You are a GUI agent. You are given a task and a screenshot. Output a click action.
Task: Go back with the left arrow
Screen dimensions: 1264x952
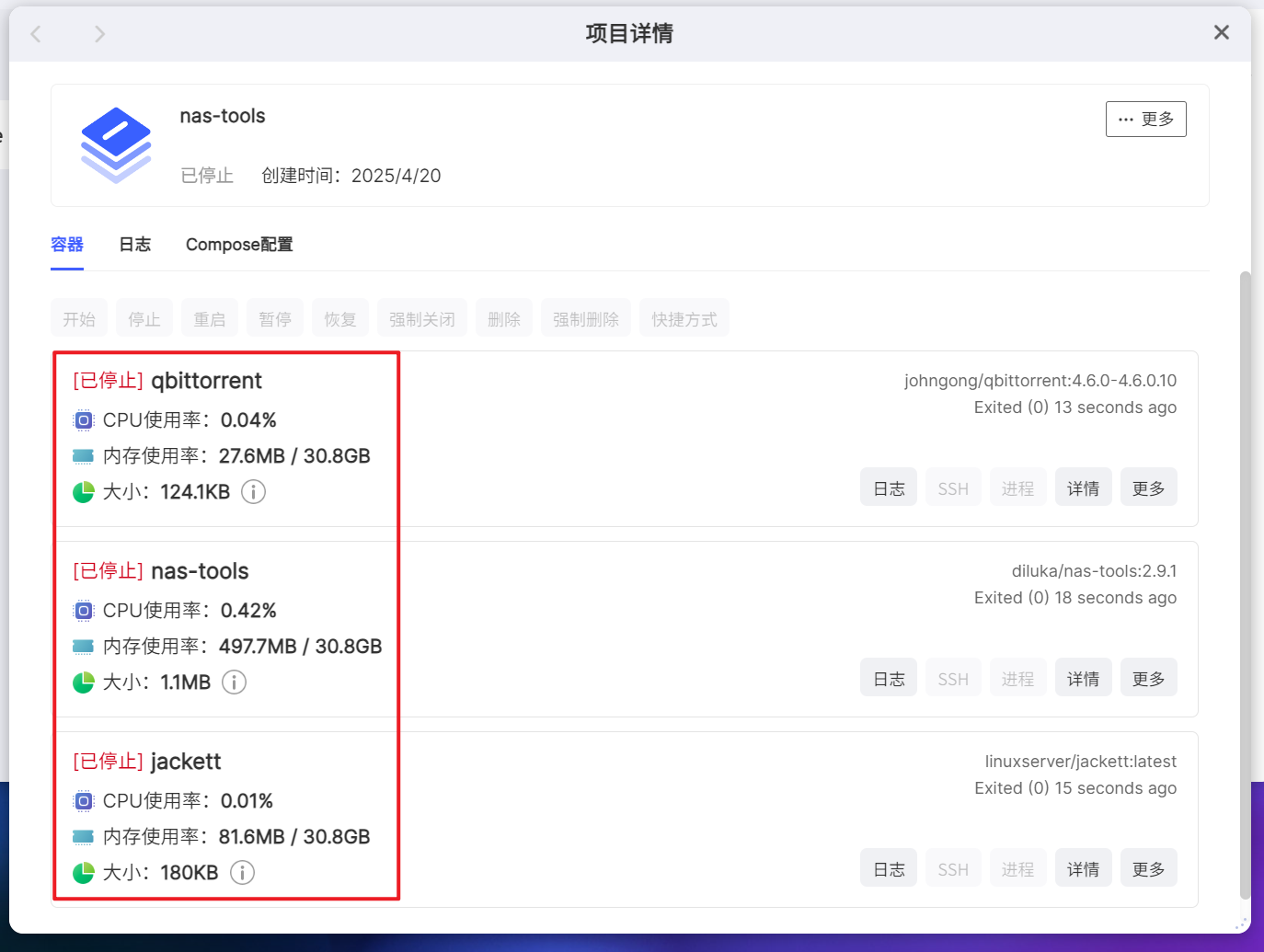[36, 34]
